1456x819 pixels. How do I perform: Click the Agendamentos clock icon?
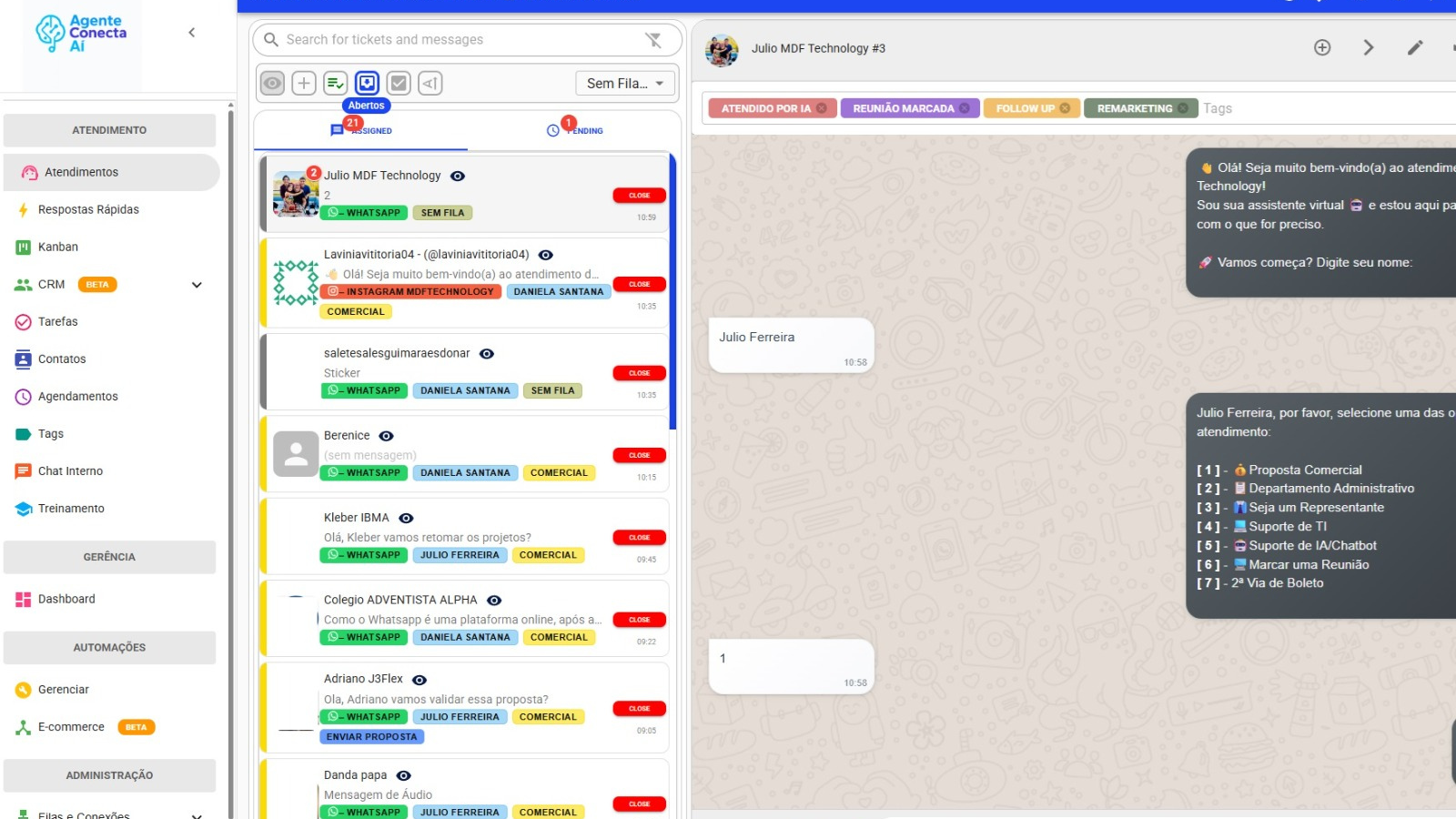click(x=24, y=397)
